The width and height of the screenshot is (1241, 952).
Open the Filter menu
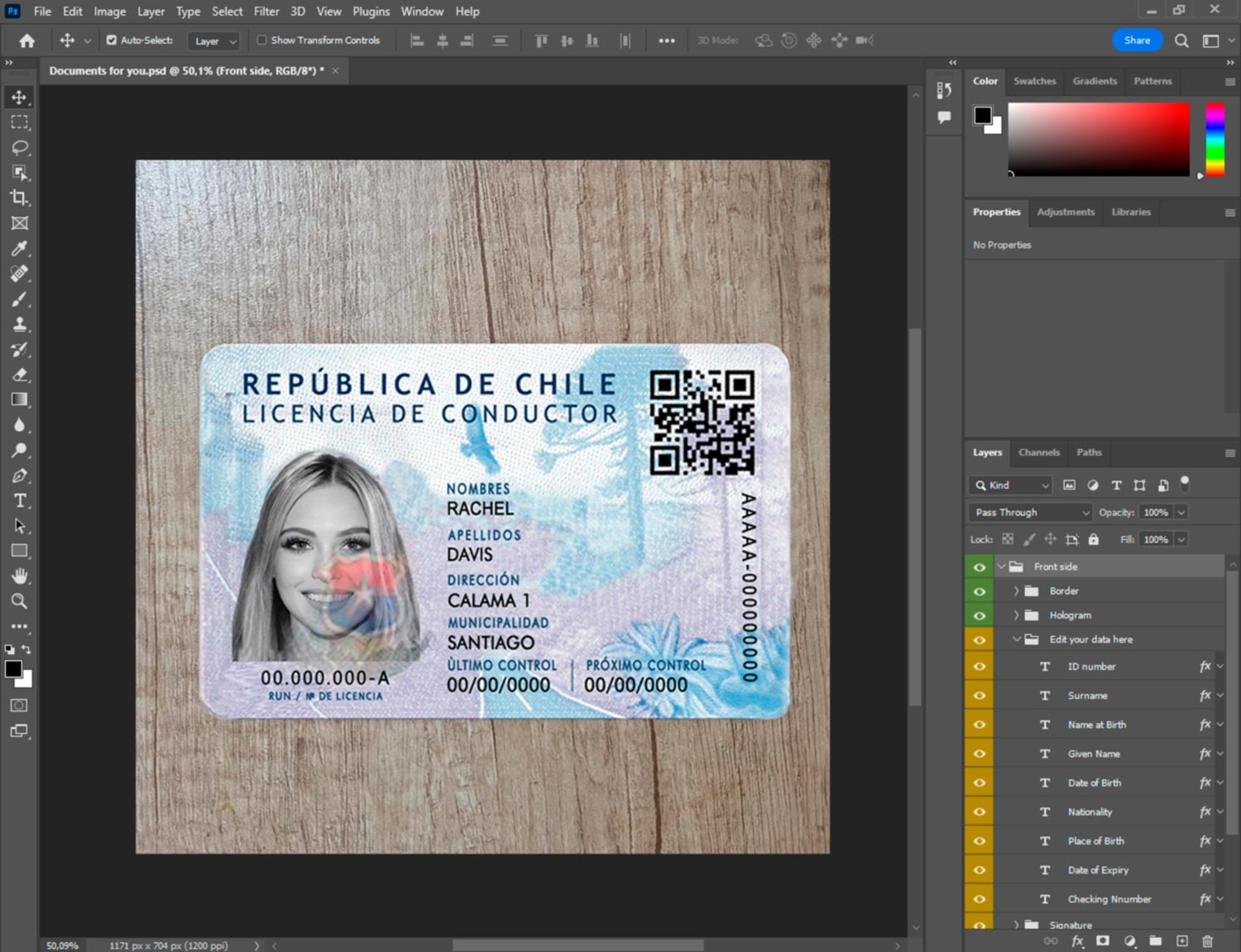click(266, 12)
